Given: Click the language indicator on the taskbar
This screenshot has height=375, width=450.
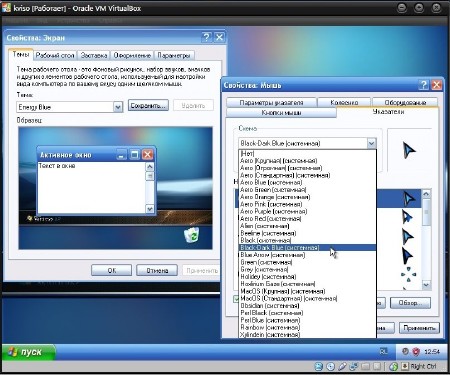Looking at the screenshot, I should (384, 351).
